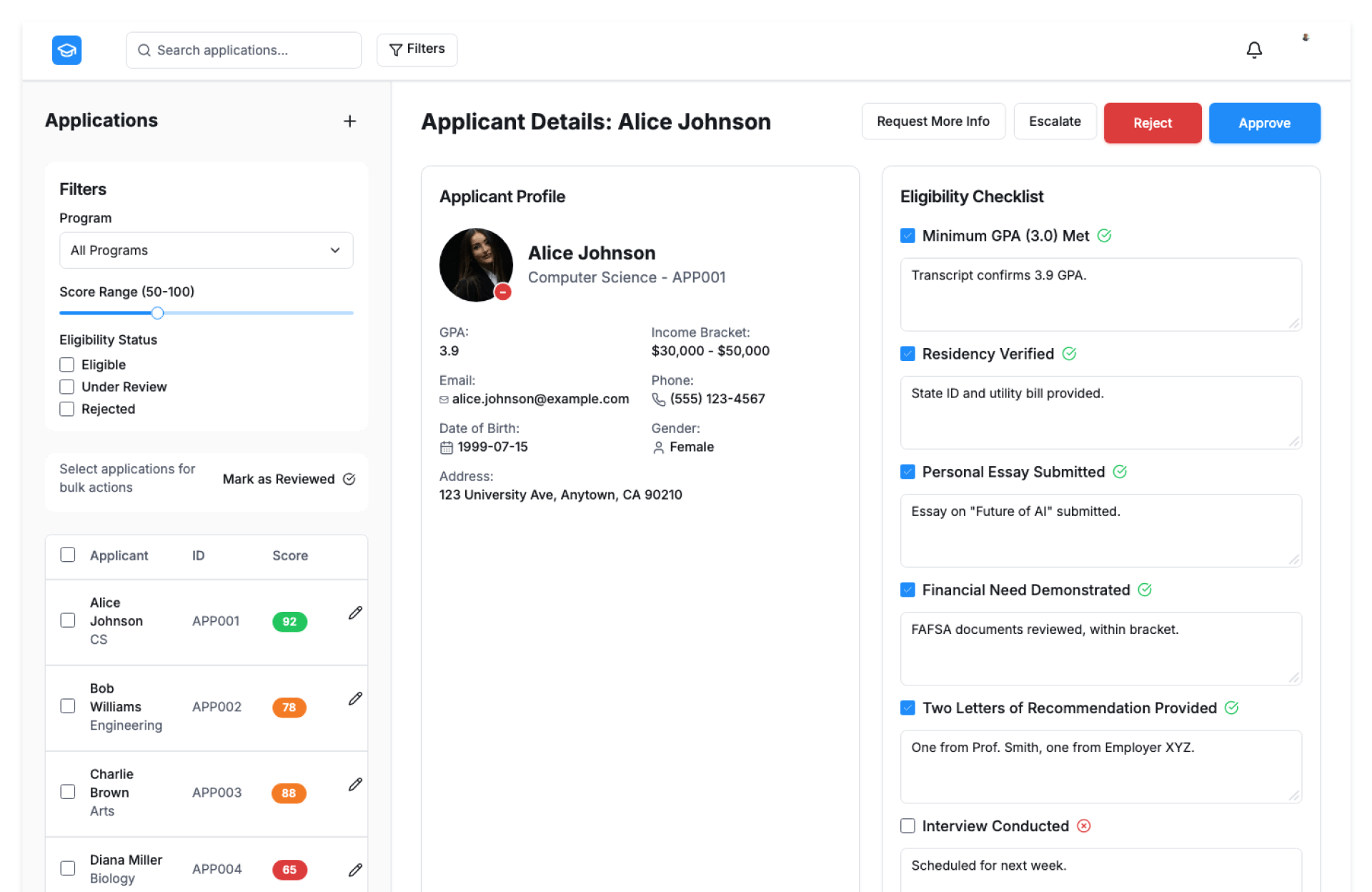The width and height of the screenshot is (1372, 892).
Task: Check the Eligible status filter
Action: click(x=67, y=365)
